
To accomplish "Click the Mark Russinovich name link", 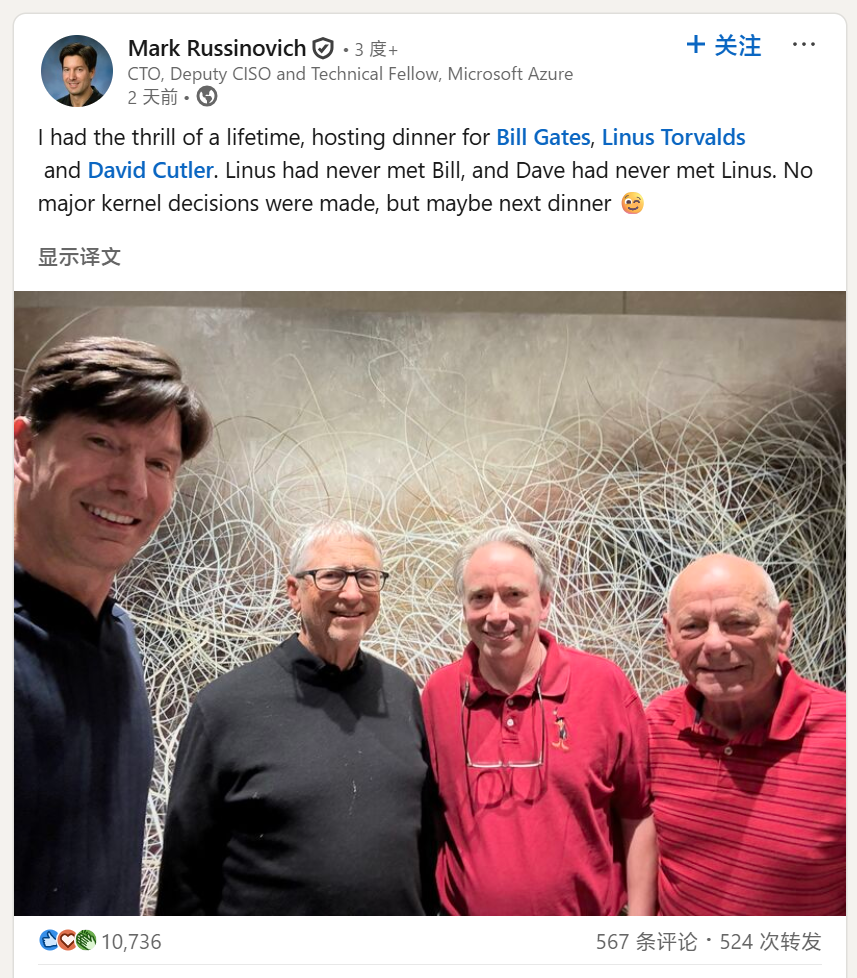I will (x=217, y=48).
